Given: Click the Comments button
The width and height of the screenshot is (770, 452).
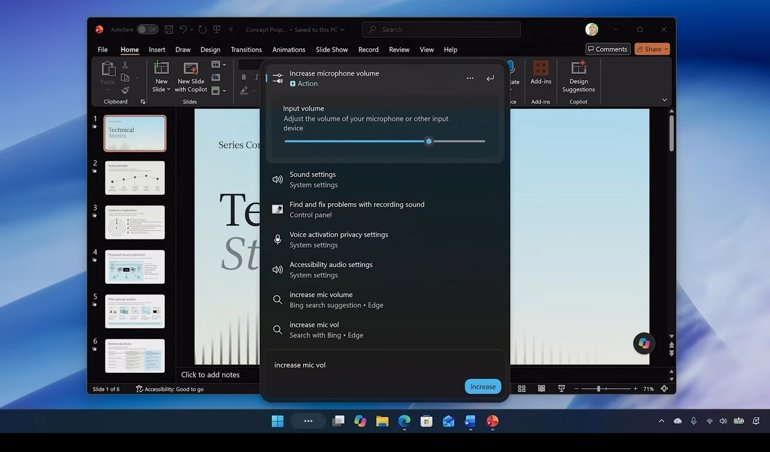Looking at the screenshot, I should (x=607, y=49).
